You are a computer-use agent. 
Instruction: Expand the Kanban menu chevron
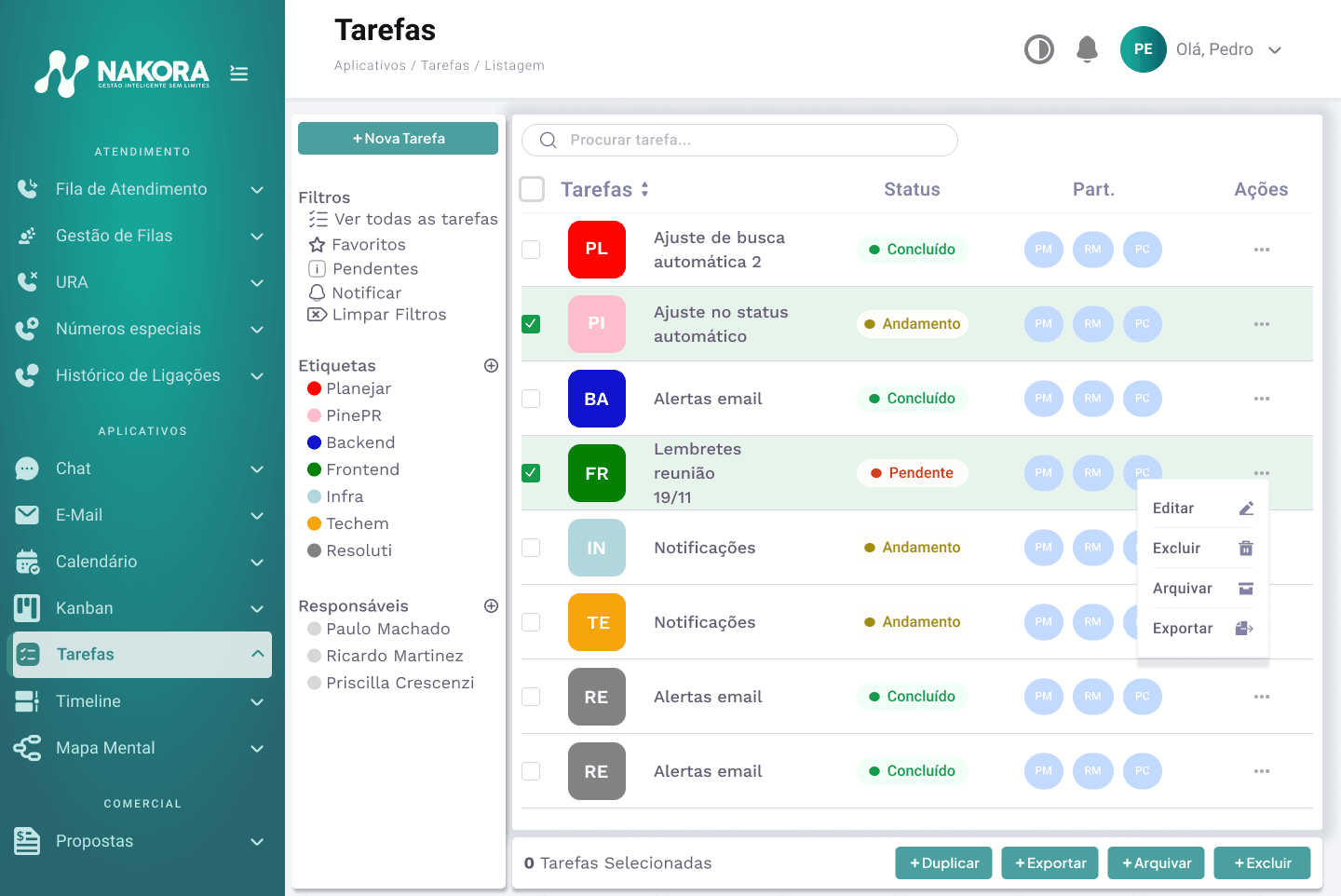point(257,609)
